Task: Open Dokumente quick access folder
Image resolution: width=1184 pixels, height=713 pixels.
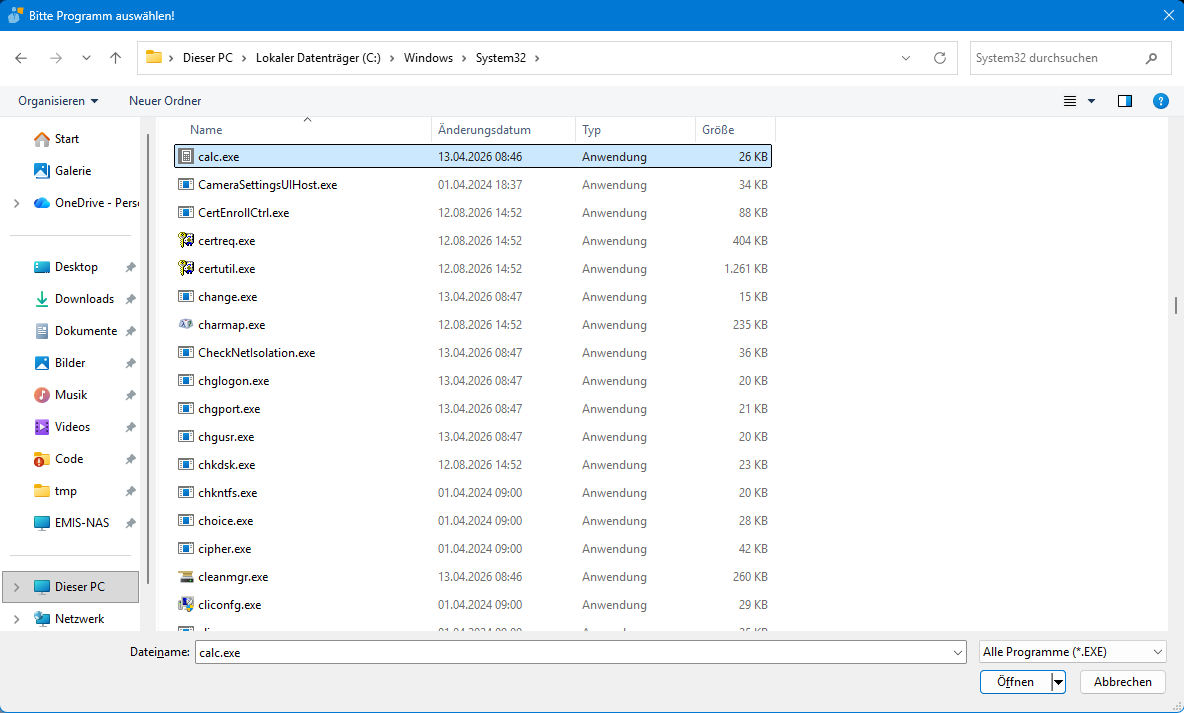Action: (x=85, y=331)
